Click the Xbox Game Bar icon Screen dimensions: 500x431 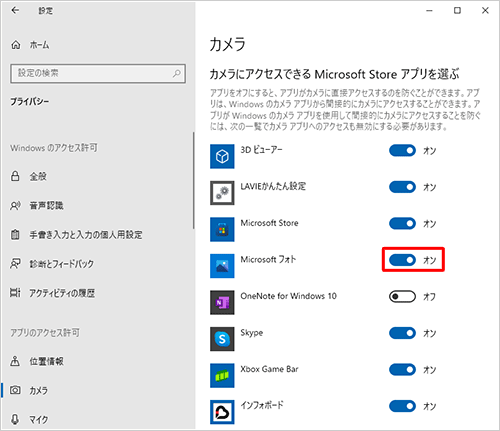(222, 376)
